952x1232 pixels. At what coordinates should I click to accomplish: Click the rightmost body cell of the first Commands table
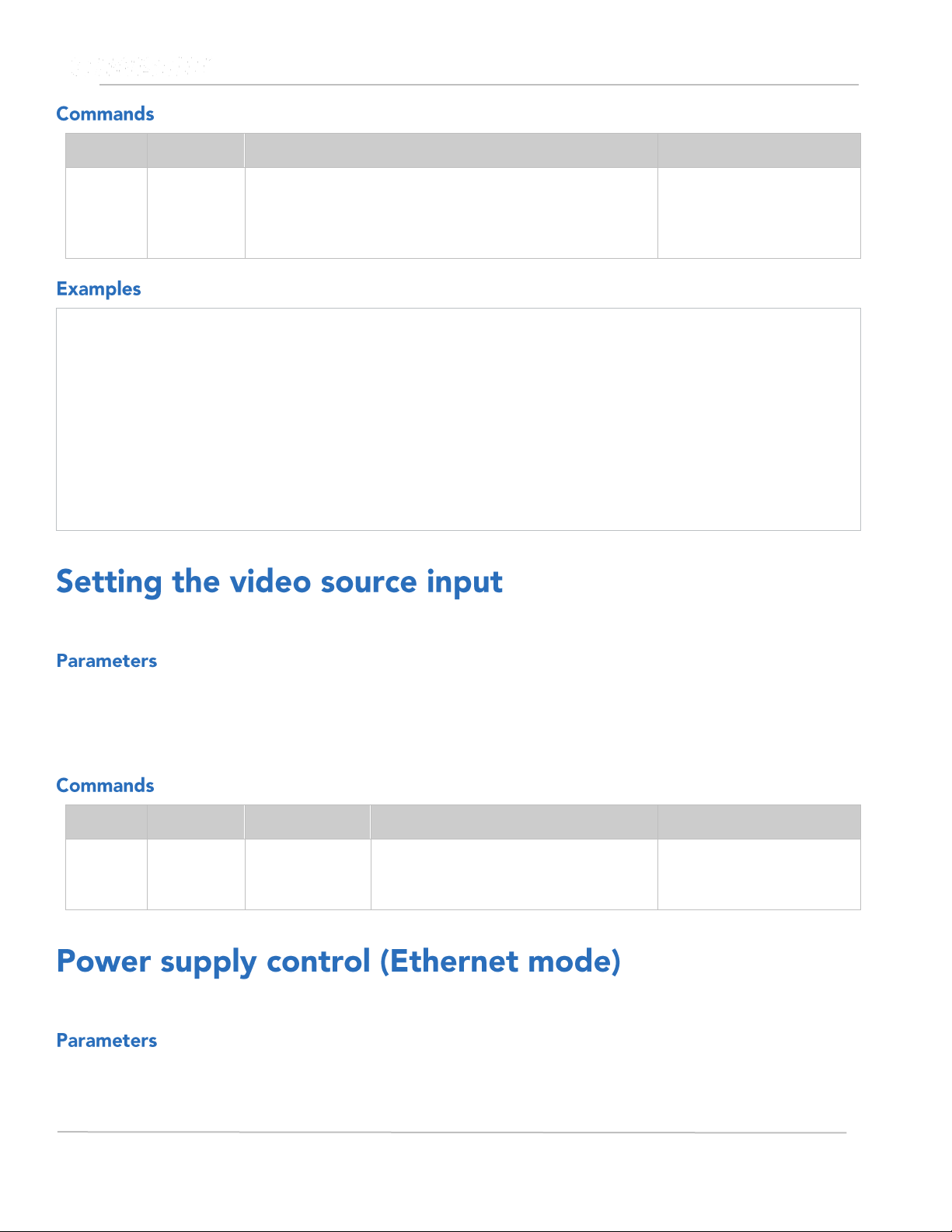(x=758, y=212)
